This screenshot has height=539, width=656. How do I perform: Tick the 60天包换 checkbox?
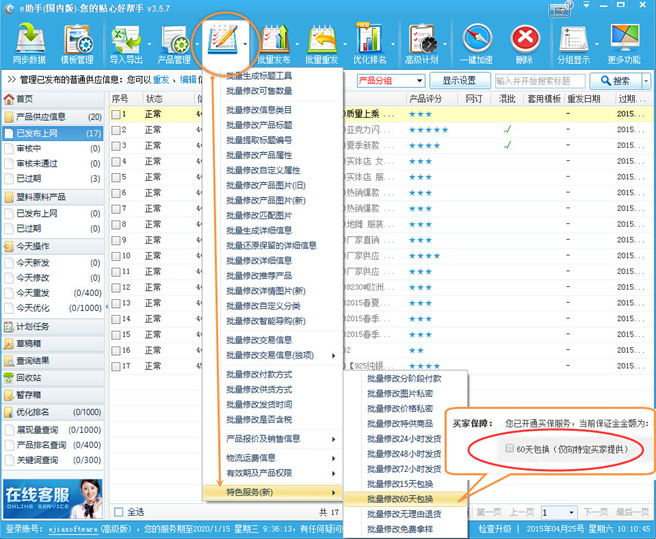(510, 449)
